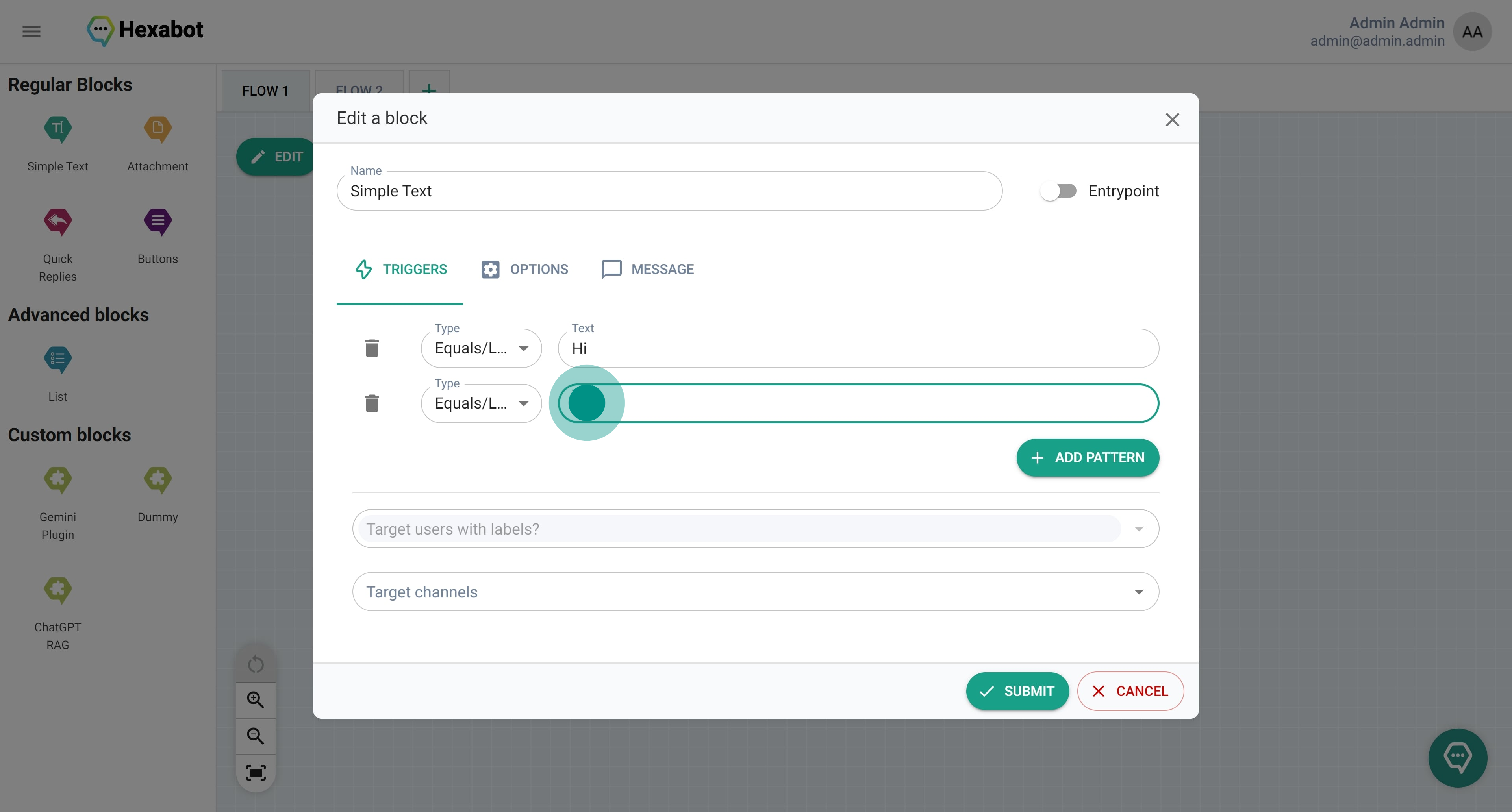Switch to the MESSAGE tab
The width and height of the screenshot is (1512, 812).
tap(648, 269)
